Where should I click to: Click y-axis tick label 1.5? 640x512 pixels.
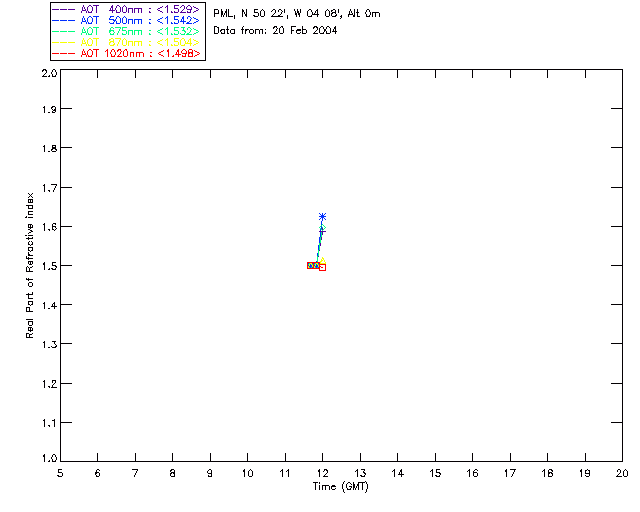49,266
